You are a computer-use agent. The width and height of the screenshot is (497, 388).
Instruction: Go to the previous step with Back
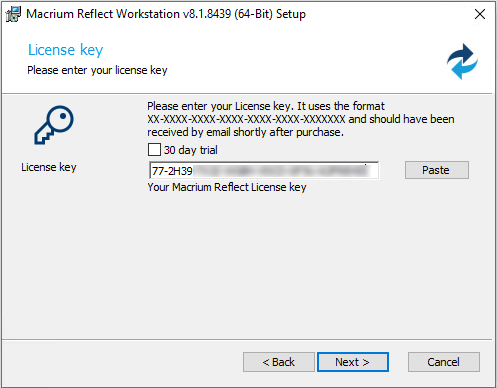(x=279, y=362)
